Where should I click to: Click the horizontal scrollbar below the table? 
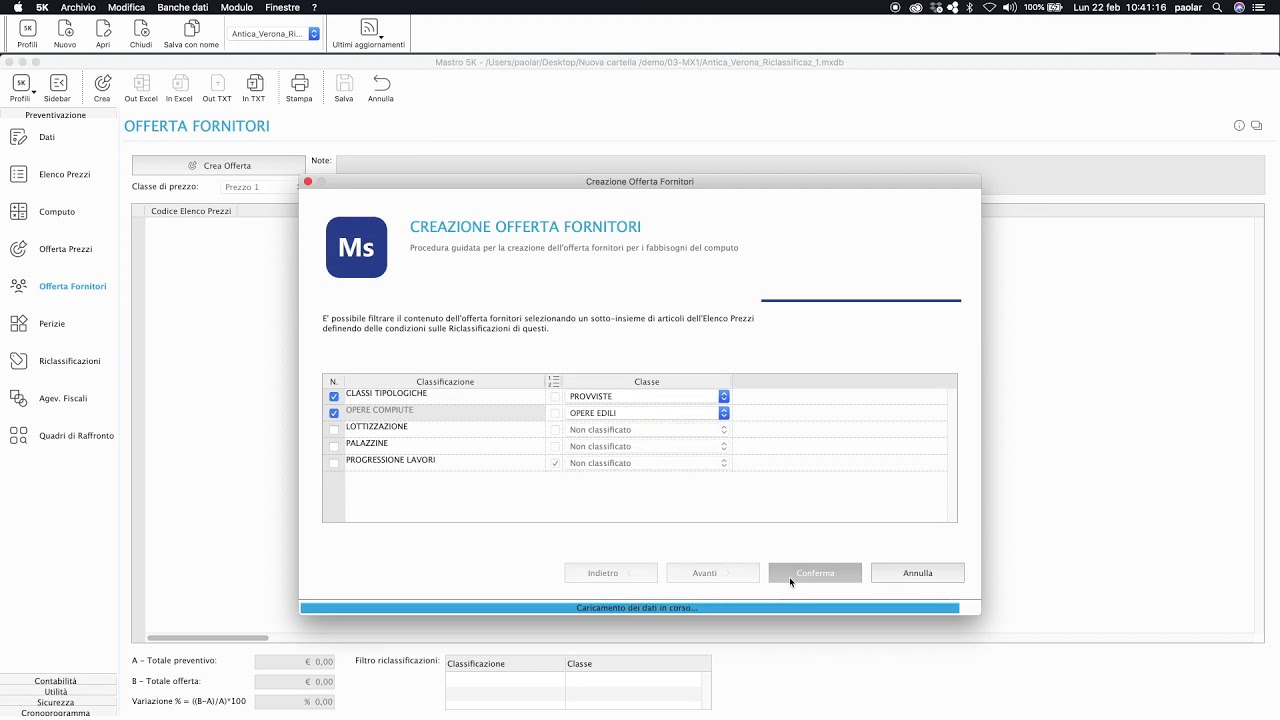[207, 638]
